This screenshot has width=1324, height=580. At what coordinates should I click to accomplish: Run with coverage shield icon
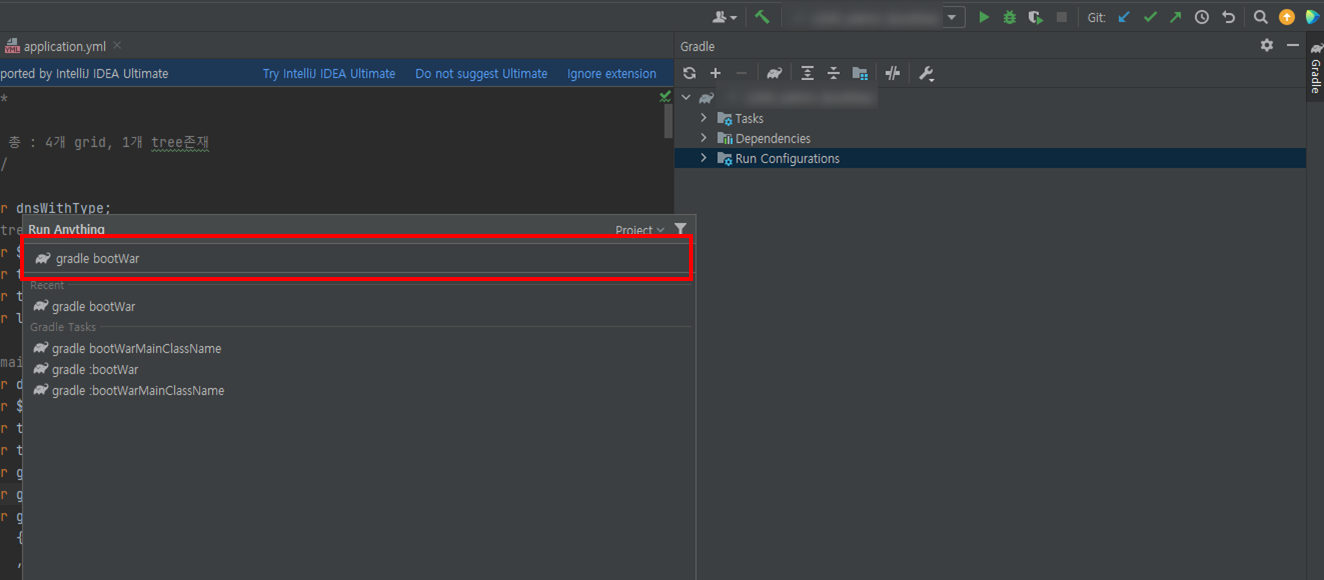[x=1036, y=17]
